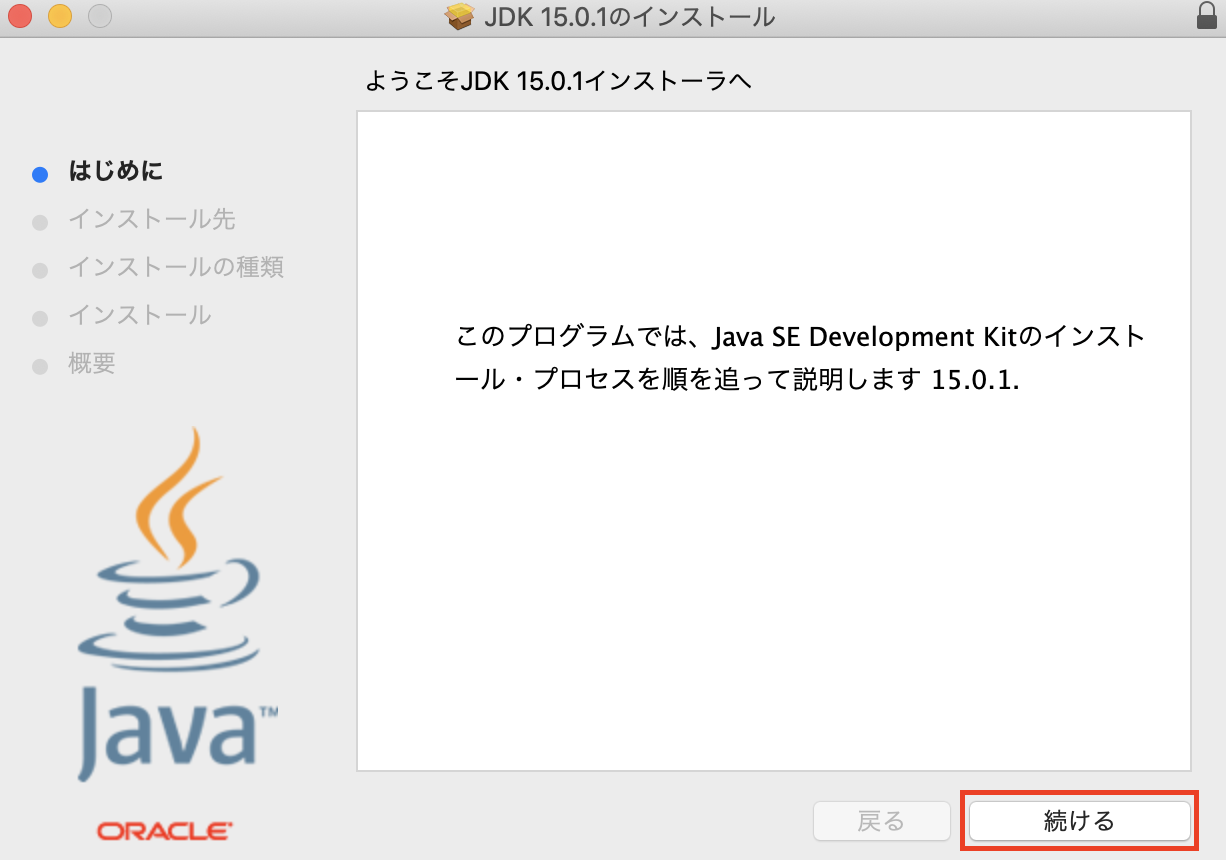Select the インストール step in the sidebar

(140, 315)
